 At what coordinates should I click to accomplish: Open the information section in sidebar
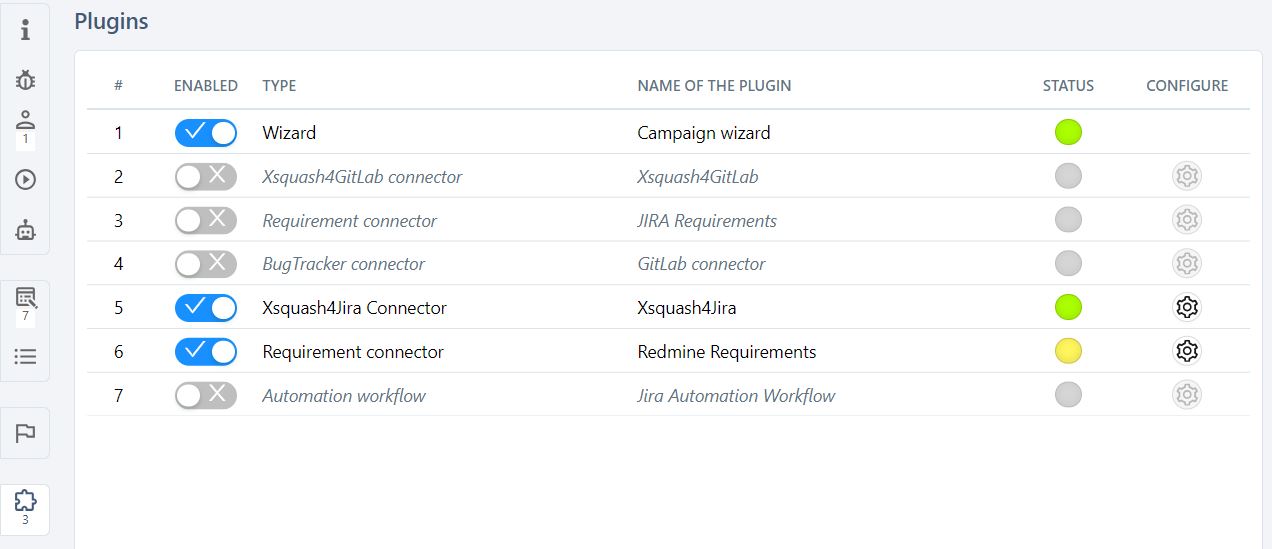pos(25,30)
